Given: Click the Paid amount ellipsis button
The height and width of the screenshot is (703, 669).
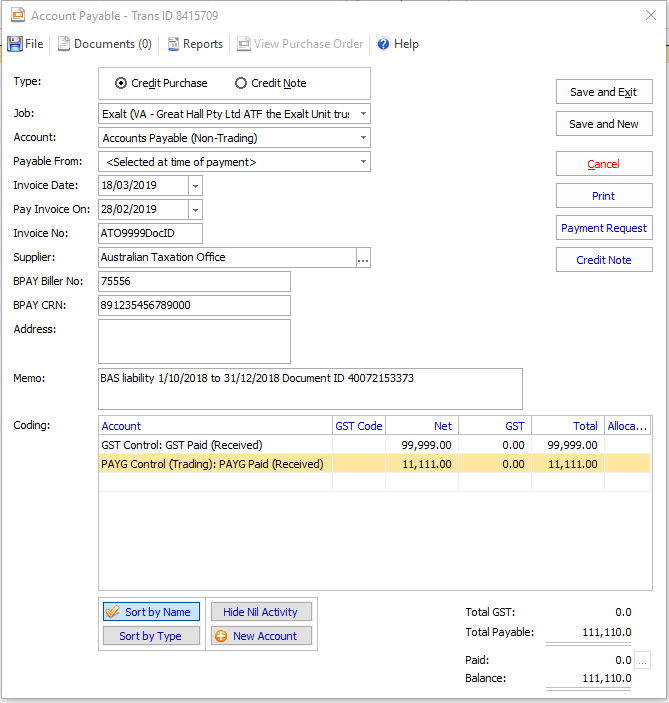Looking at the screenshot, I should [x=642, y=660].
